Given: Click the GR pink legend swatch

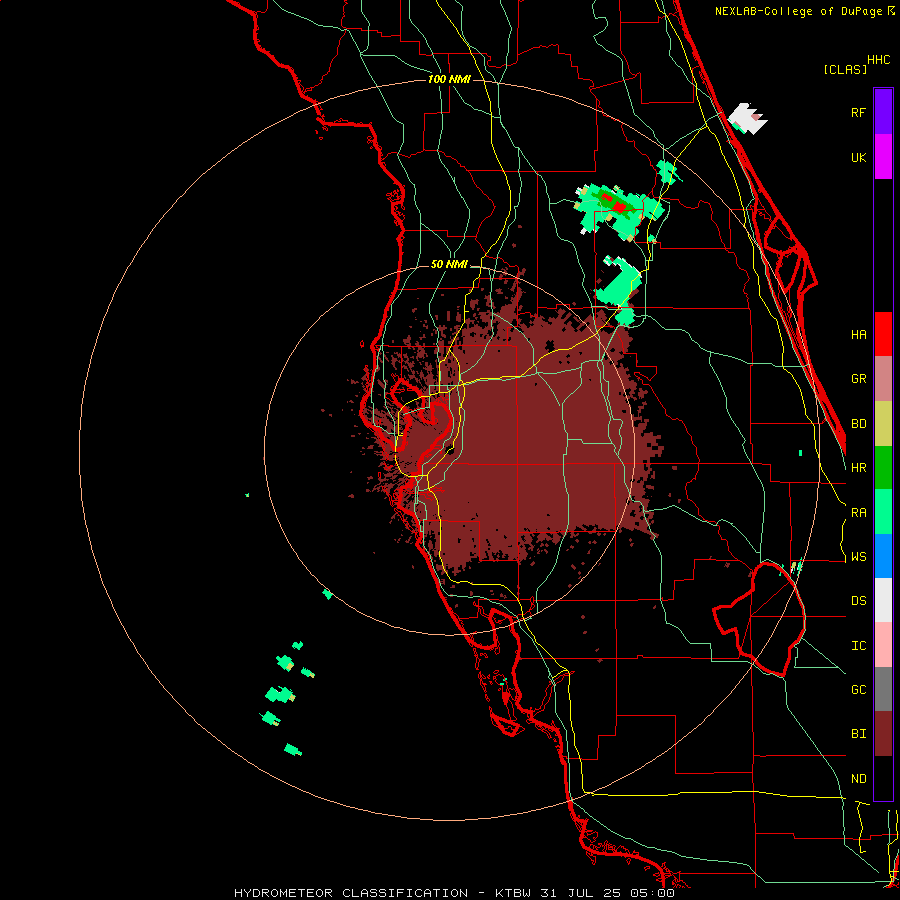Looking at the screenshot, I should pos(883,379).
